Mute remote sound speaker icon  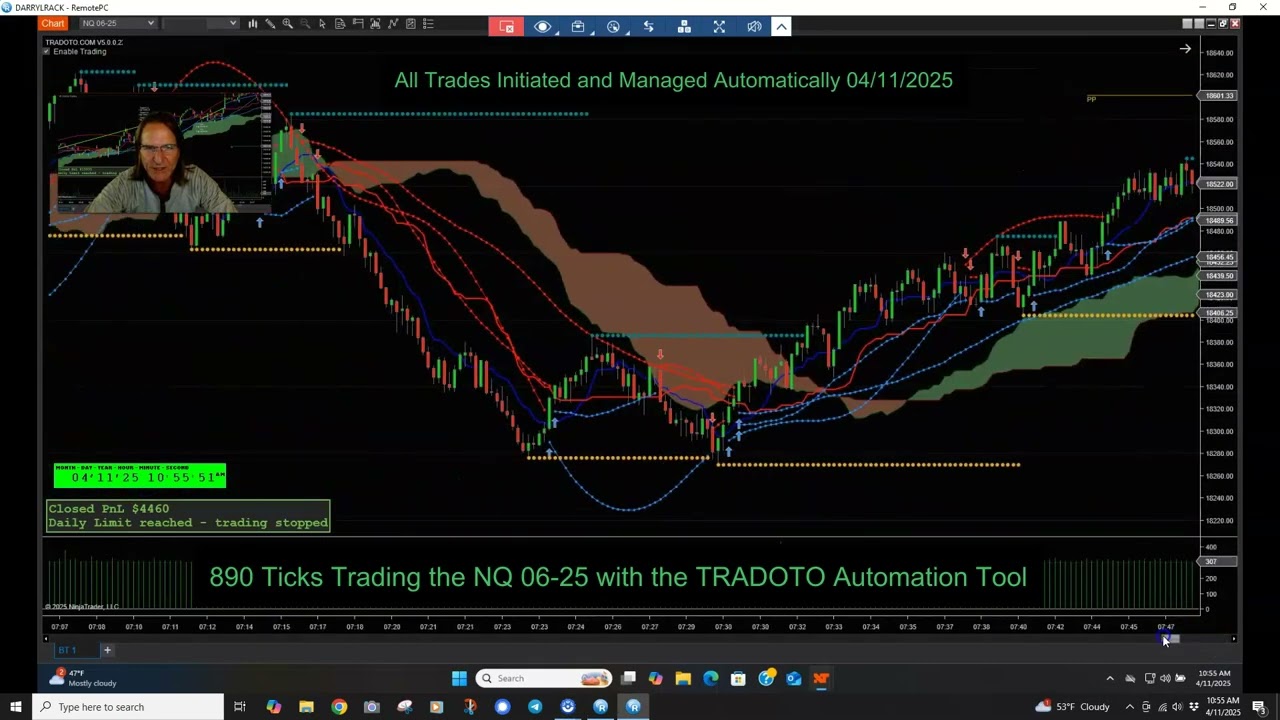pyautogui.click(x=754, y=27)
